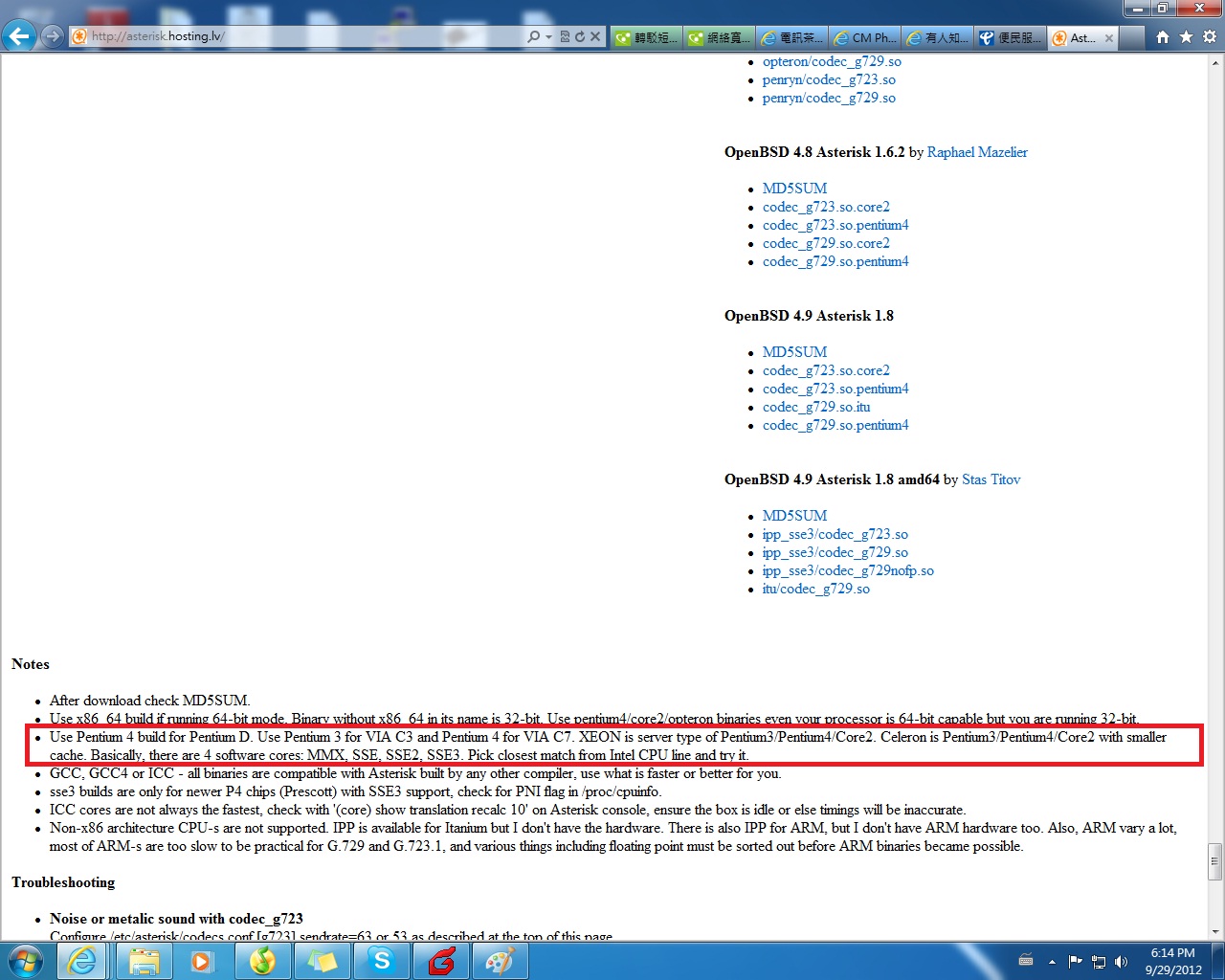Open Windows Explorer folder icon on taskbar

tap(144, 961)
